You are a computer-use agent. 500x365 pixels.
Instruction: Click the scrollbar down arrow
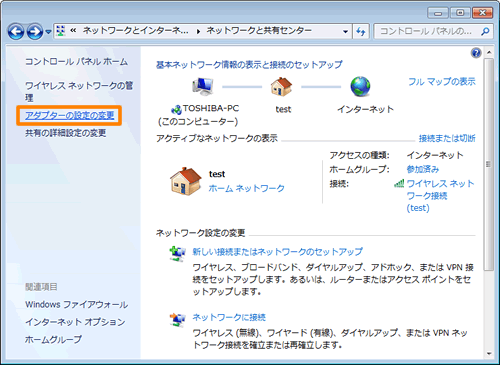(489, 353)
